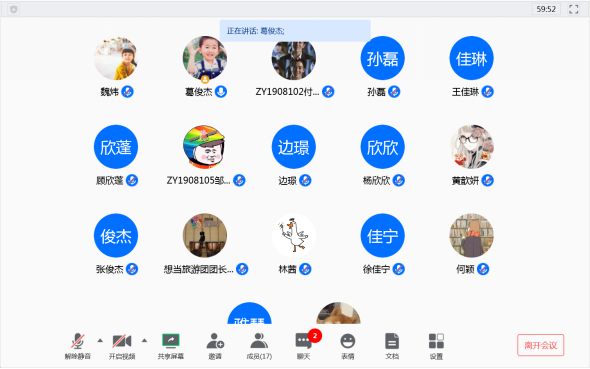The height and width of the screenshot is (369, 590).
Task: Click the meeting timer 59:52
Action: tap(546, 9)
